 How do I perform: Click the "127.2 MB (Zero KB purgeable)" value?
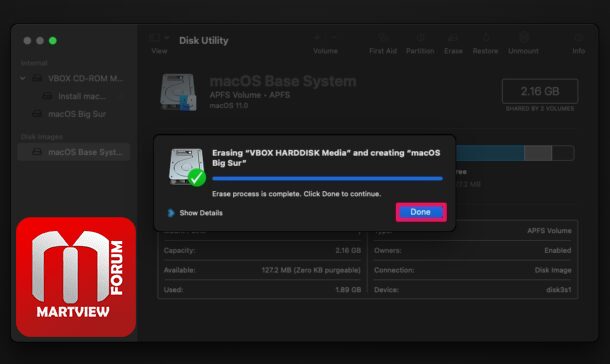pyautogui.click(x=311, y=270)
